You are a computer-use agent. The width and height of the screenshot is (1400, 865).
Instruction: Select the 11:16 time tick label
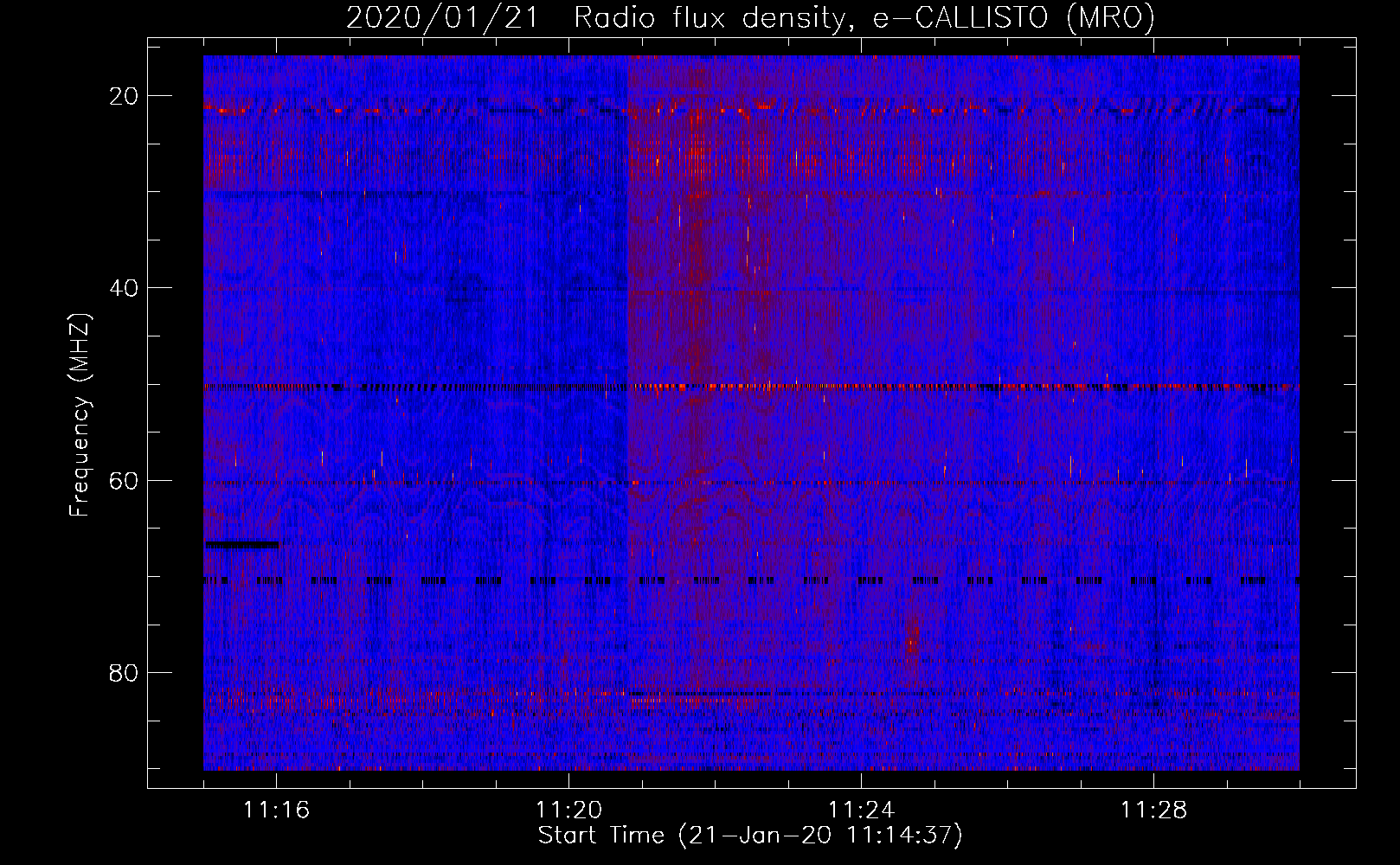click(277, 811)
